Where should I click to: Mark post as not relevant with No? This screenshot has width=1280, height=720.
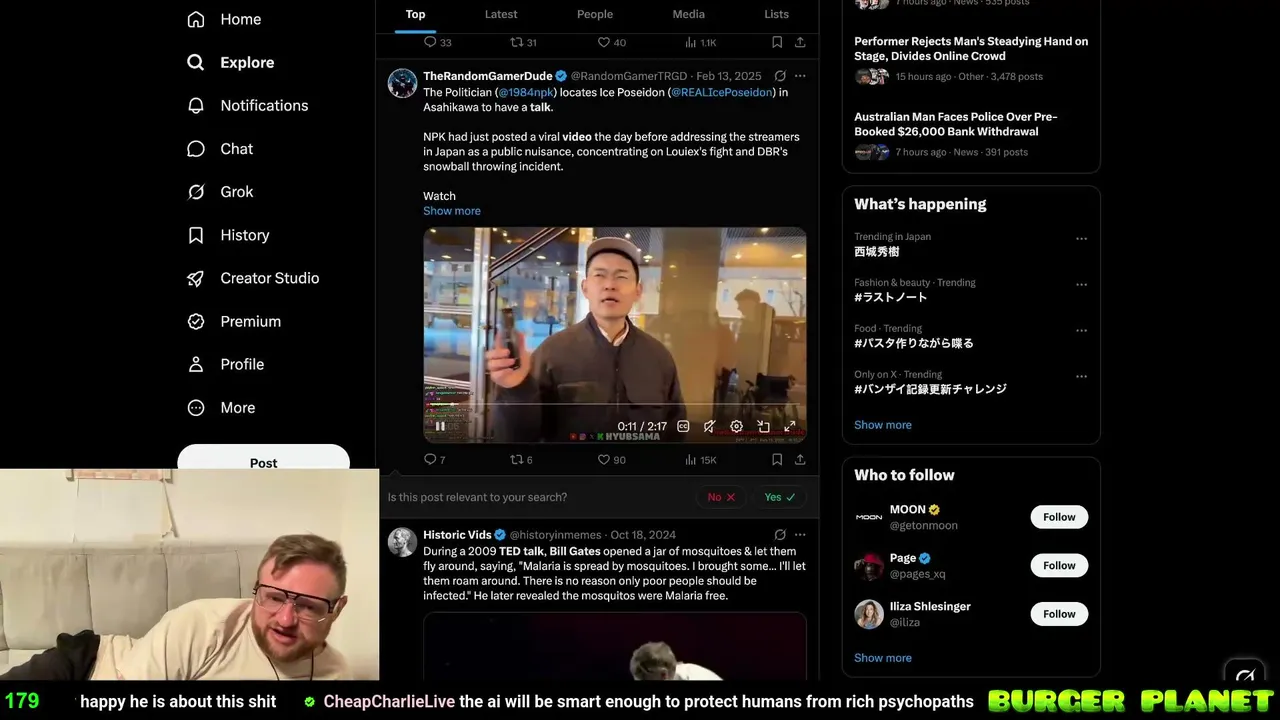click(721, 497)
